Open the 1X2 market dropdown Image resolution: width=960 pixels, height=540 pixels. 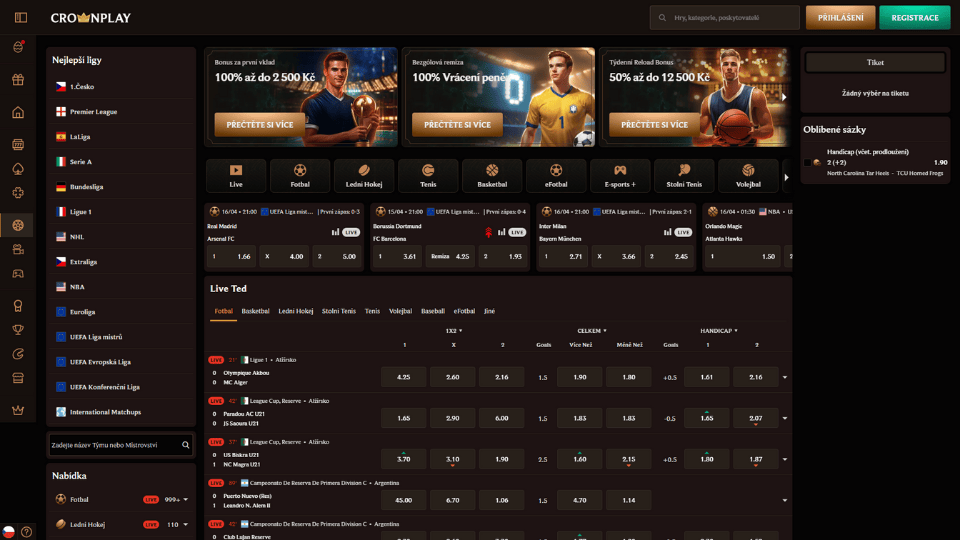pyautogui.click(x=454, y=331)
